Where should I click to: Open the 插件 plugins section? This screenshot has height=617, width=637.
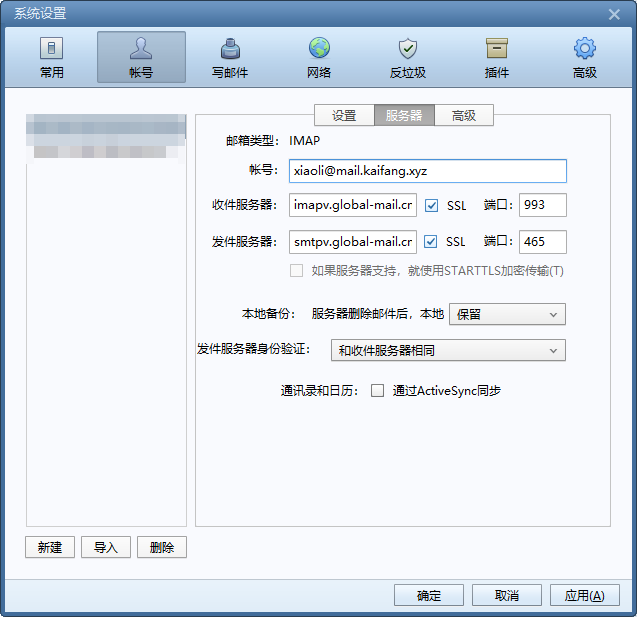(496, 57)
